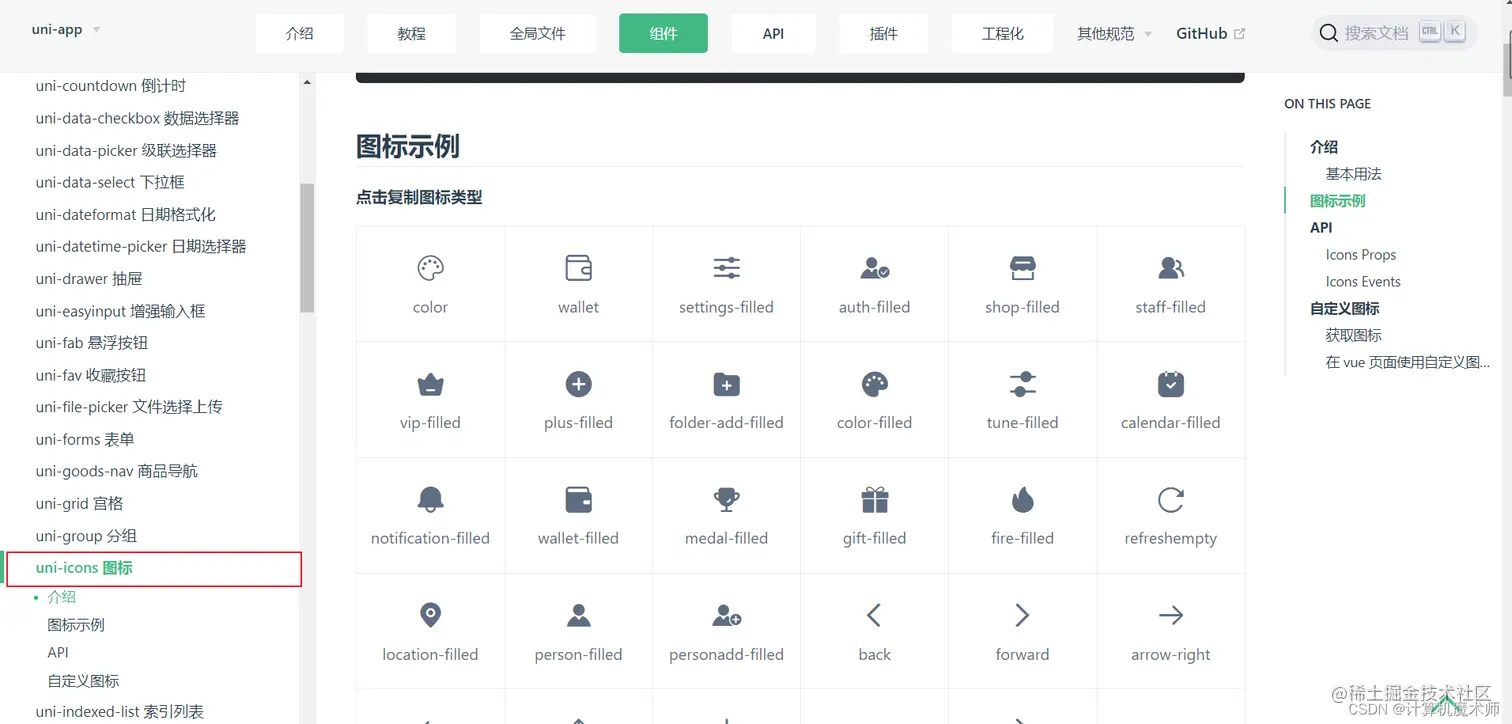Open the 介绍 navigation tab
Image resolution: width=1512 pixels, height=724 pixels.
click(x=300, y=33)
